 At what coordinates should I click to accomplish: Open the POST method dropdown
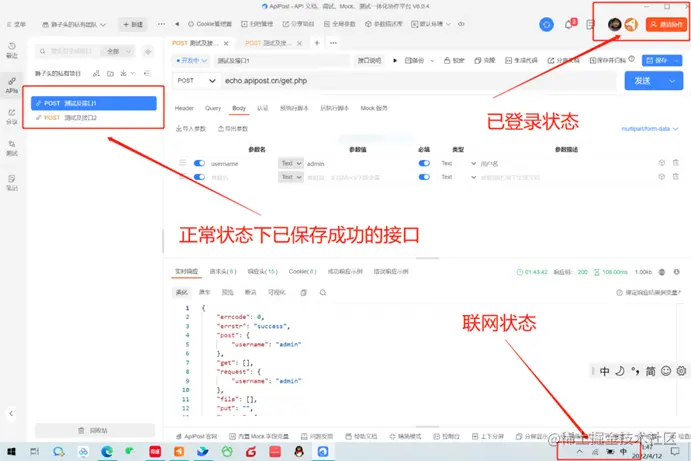click(x=196, y=81)
